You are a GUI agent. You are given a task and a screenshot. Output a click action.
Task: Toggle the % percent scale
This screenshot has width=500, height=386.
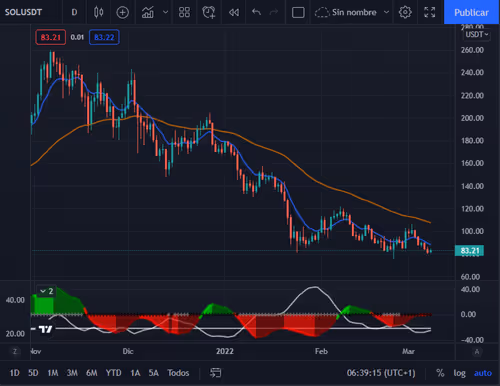(440, 373)
